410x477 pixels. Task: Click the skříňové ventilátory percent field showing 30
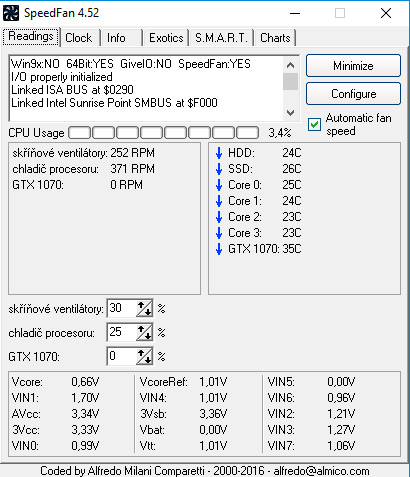[122, 308]
